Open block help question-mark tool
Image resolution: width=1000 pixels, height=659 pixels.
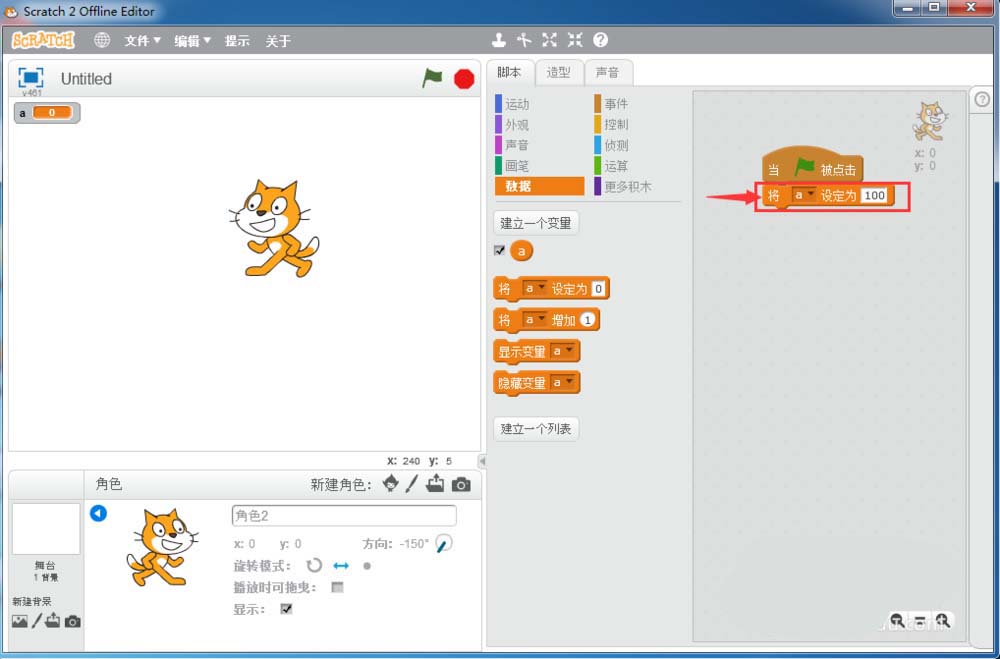point(601,40)
